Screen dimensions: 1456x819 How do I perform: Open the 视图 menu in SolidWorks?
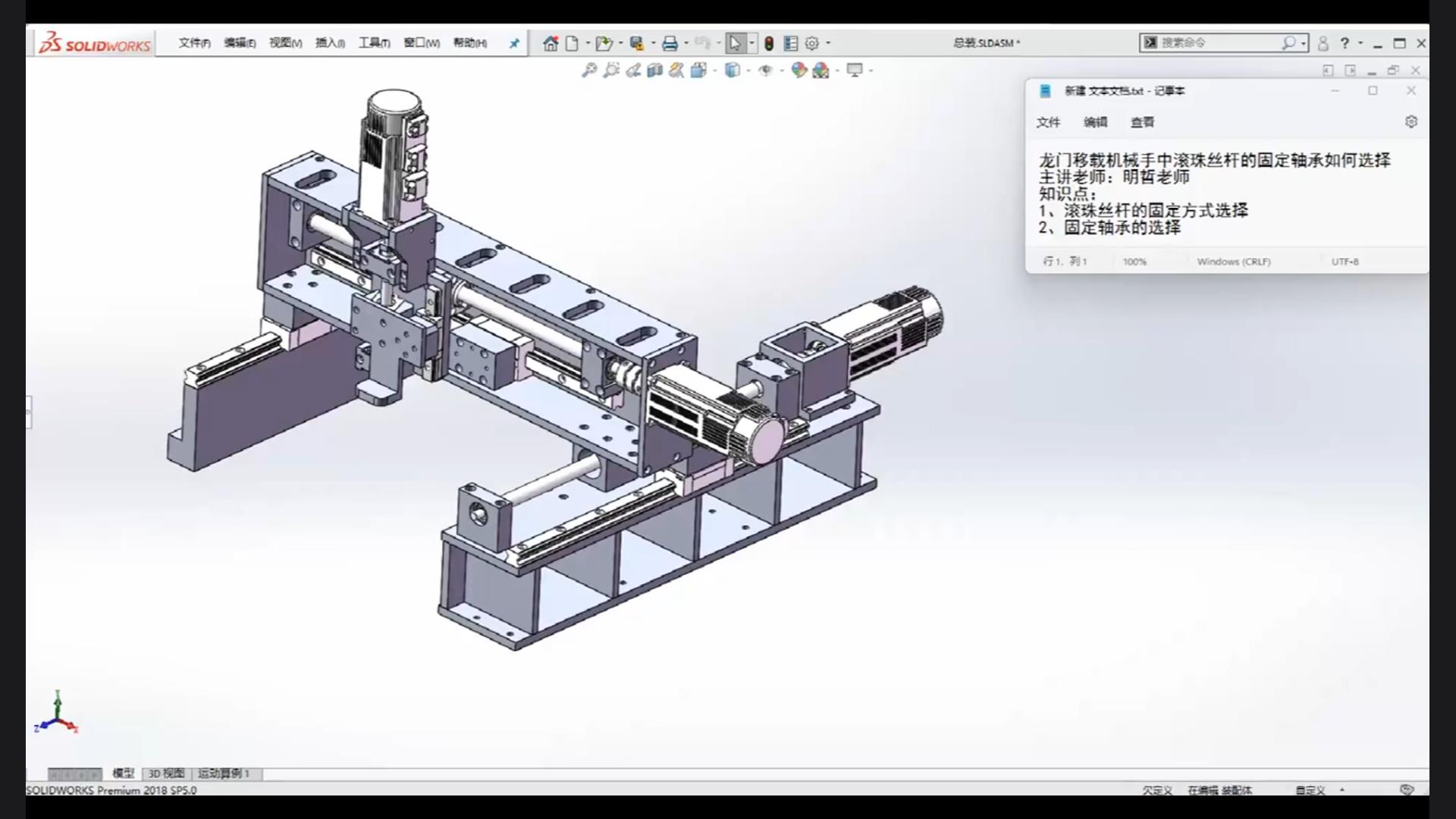coord(285,43)
